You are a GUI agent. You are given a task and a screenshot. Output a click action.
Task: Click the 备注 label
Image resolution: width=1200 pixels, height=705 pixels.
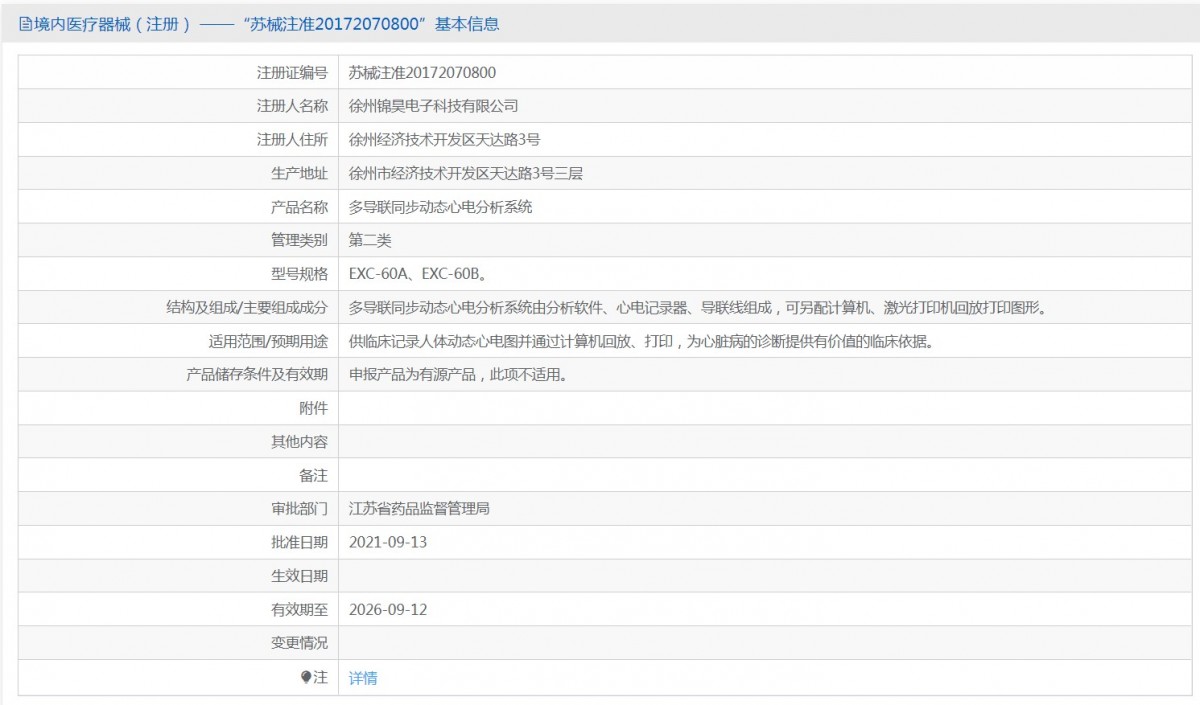313,475
